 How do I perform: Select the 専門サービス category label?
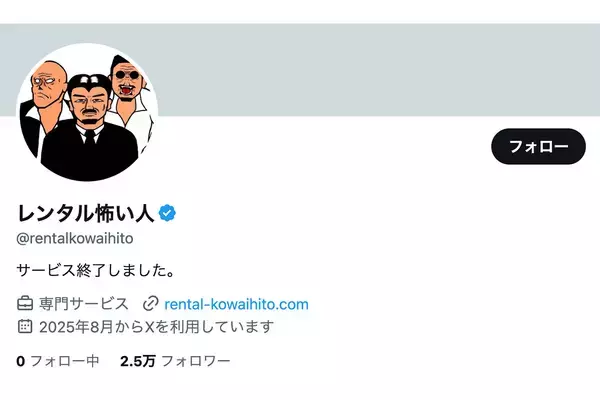pos(83,304)
